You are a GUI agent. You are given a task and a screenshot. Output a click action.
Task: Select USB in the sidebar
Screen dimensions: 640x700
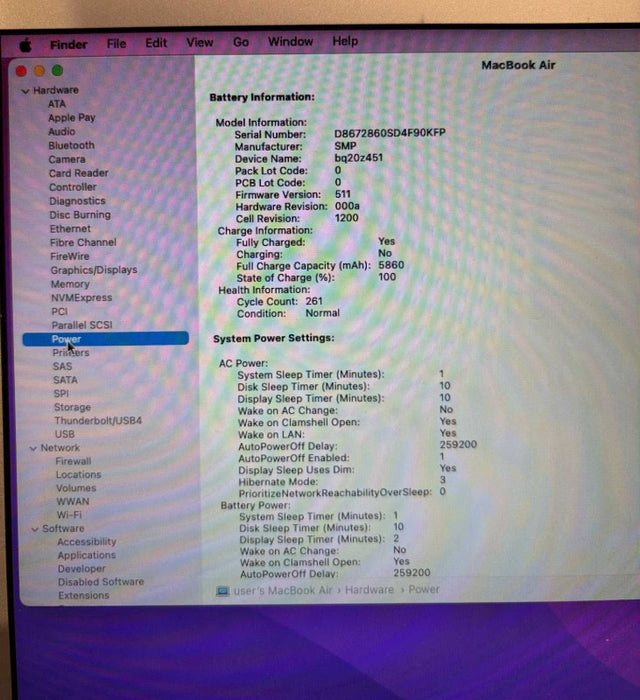64,434
